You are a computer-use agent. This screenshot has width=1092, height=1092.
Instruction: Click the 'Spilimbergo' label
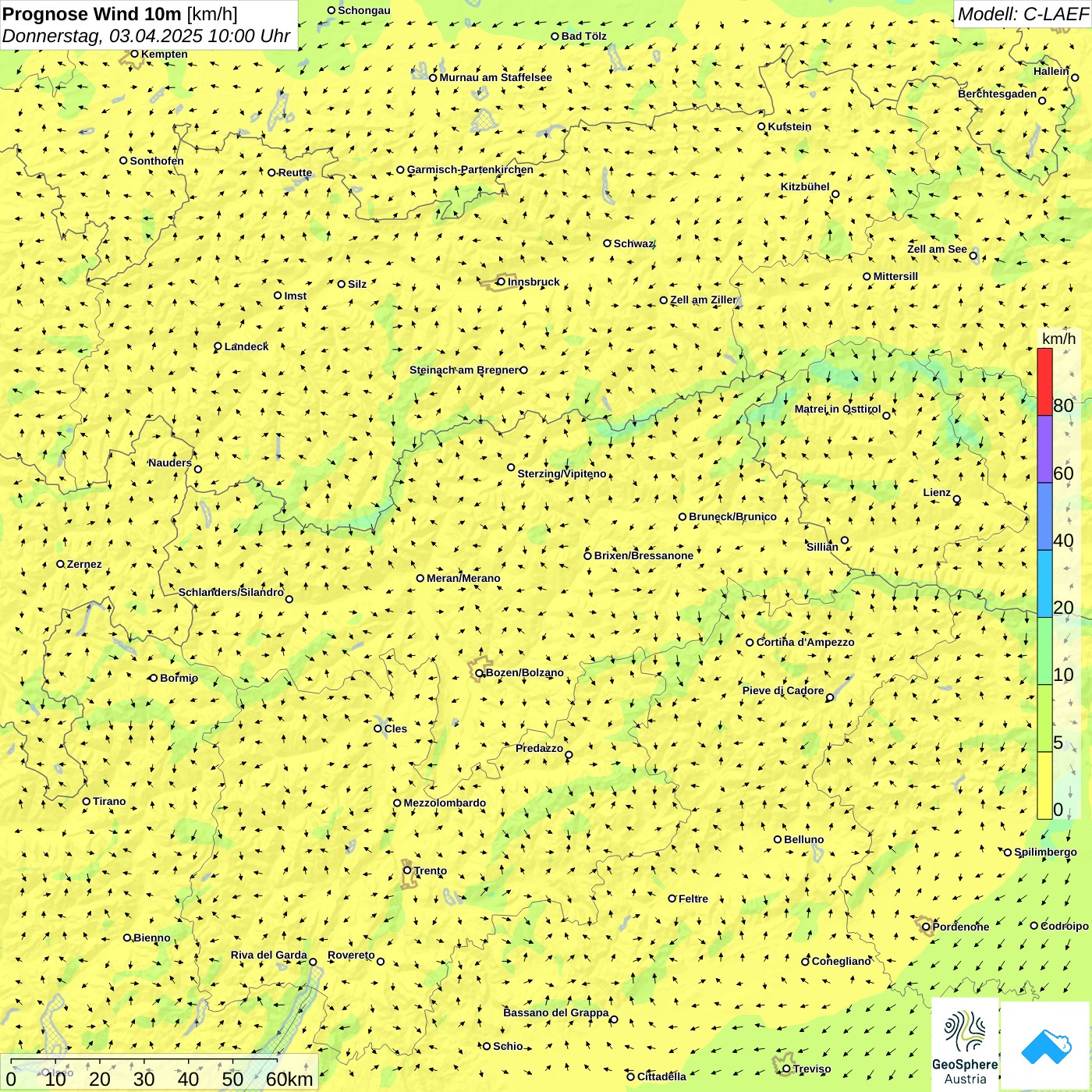(x=1045, y=852)
